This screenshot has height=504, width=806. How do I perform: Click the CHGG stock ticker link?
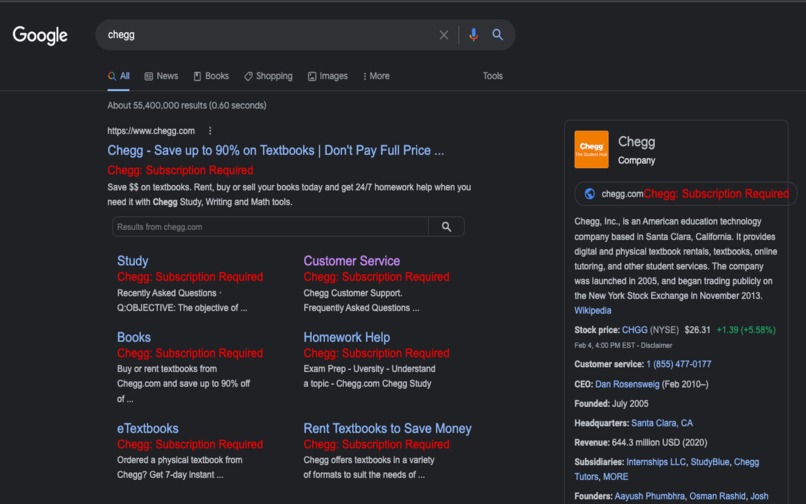click(634, 330)
